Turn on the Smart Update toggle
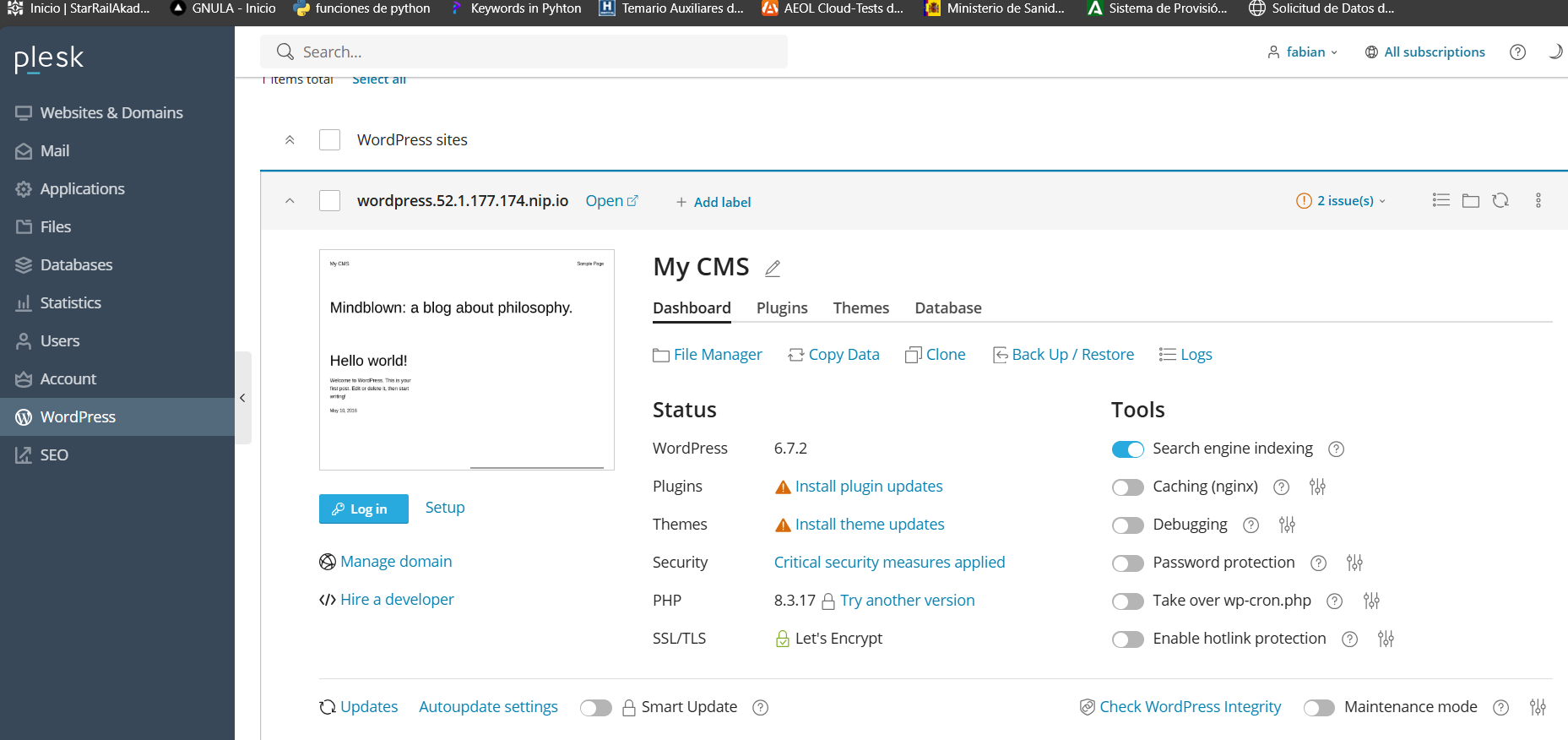 [595, 708]
